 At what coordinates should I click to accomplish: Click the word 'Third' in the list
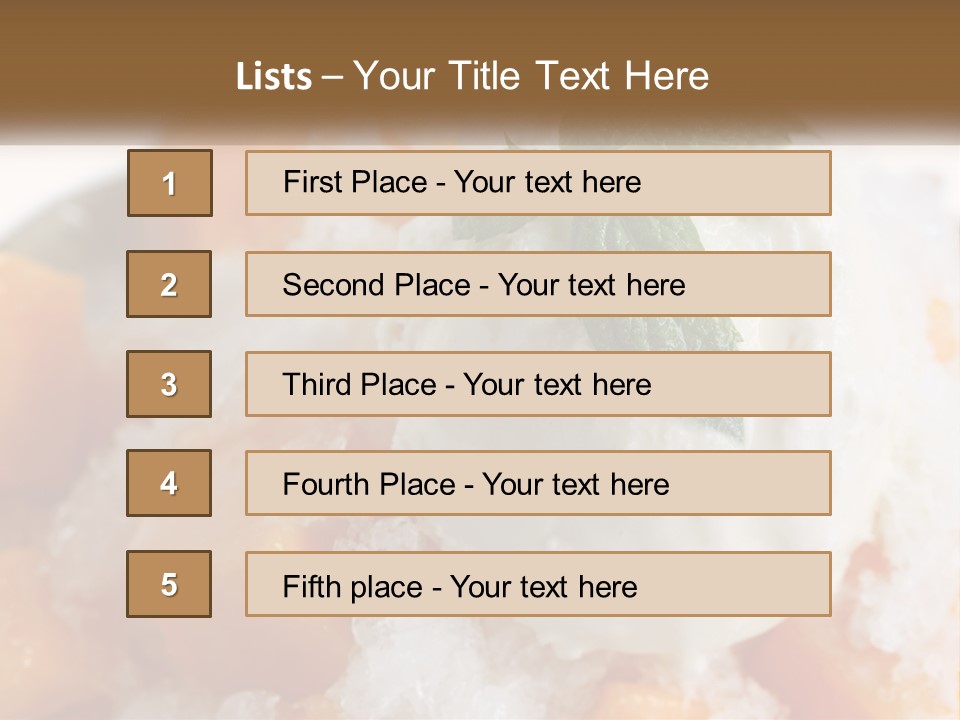click(x=319, y=385)
